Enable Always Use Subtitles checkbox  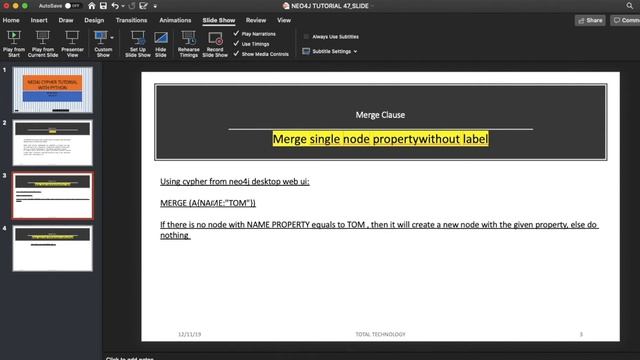click(306, 37)
